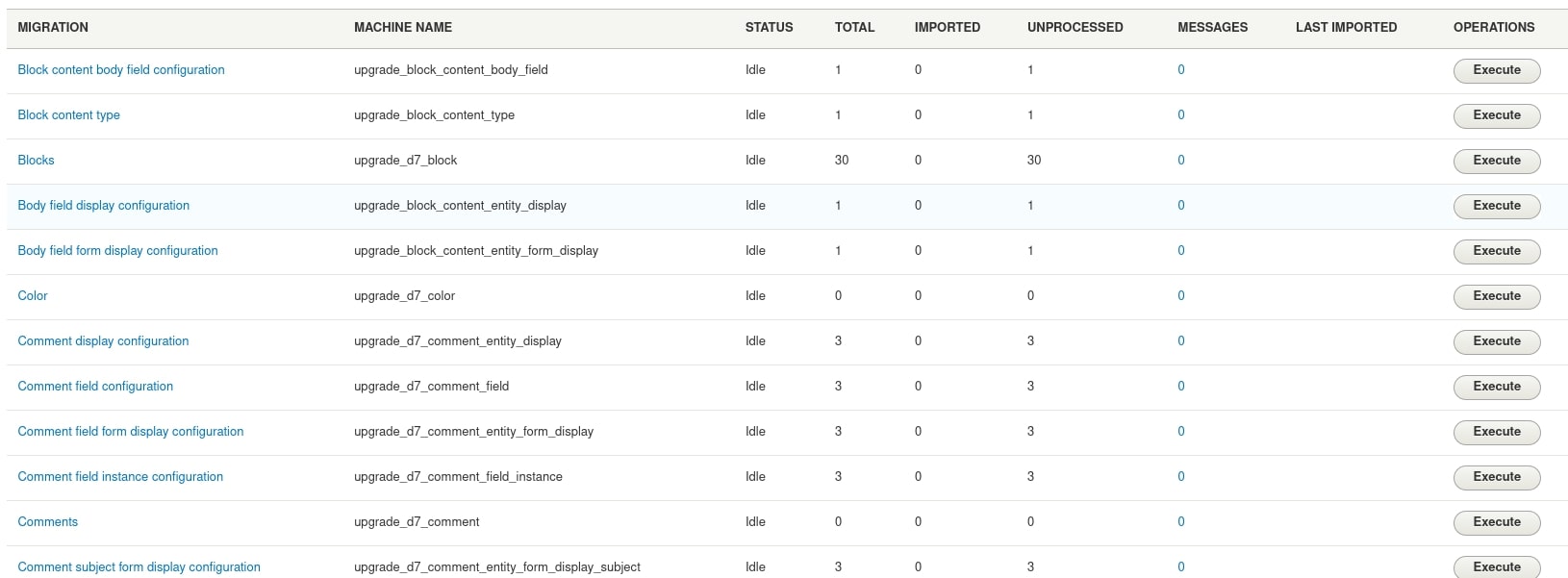View messages for Comment field instance configuration

point(1181,477)
